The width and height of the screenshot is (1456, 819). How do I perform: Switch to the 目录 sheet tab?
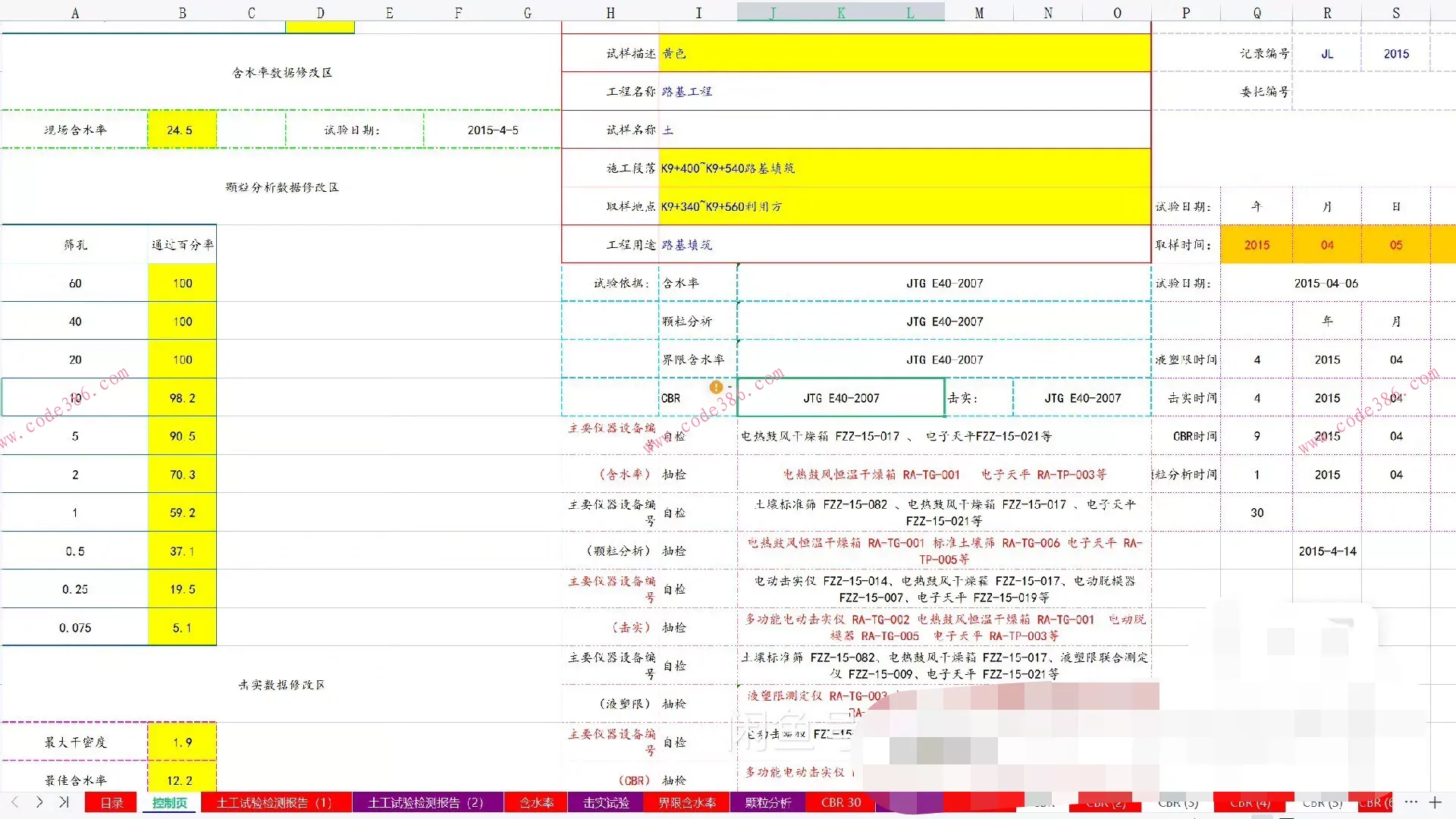tap(111, 802)
